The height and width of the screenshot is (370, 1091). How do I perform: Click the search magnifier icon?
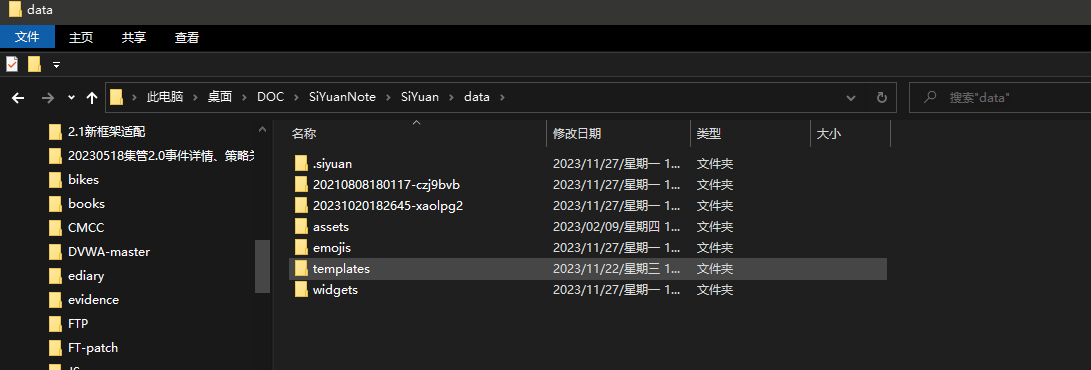tap(929, 97)
